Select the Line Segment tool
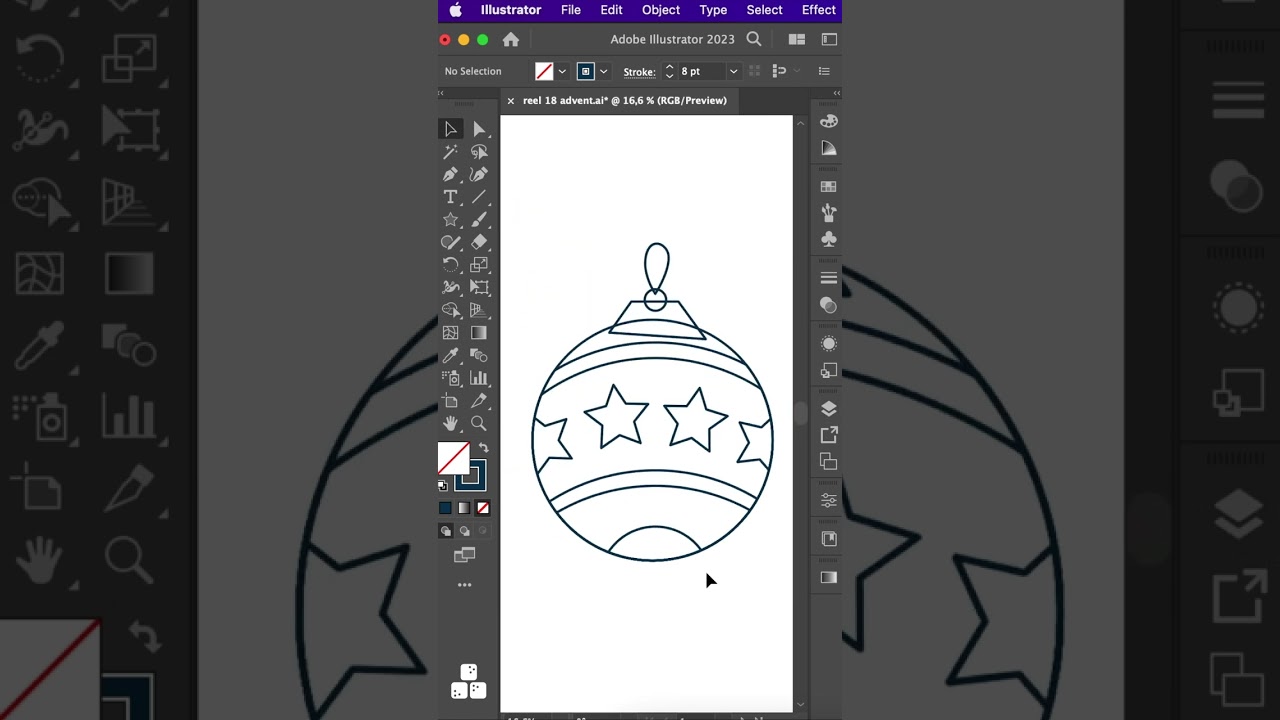The width and height of the screenshot is (1280, 720). pyautogui.click(x=479, y=197)
